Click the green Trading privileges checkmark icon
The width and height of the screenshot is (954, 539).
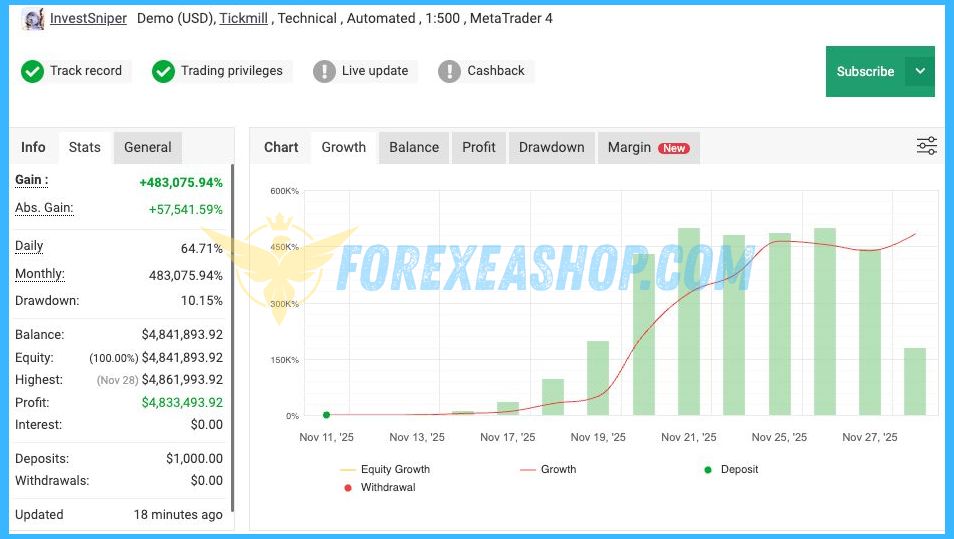(x=163, y=71)
